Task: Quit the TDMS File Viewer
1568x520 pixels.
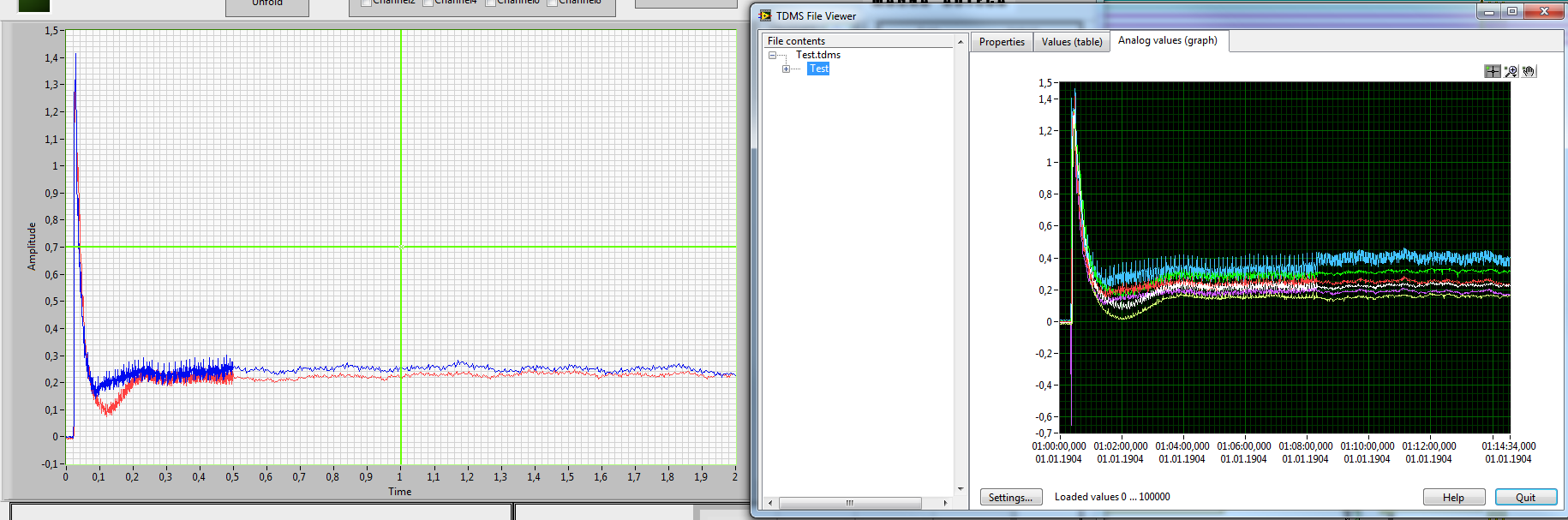Action: (x=1526, y=498)
